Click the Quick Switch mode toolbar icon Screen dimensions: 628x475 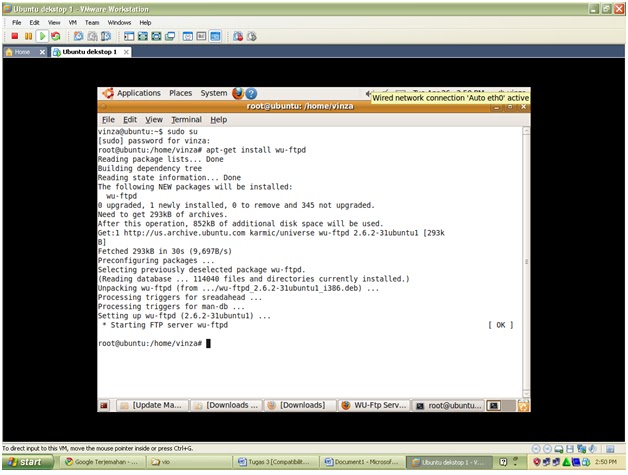point(143,36)
